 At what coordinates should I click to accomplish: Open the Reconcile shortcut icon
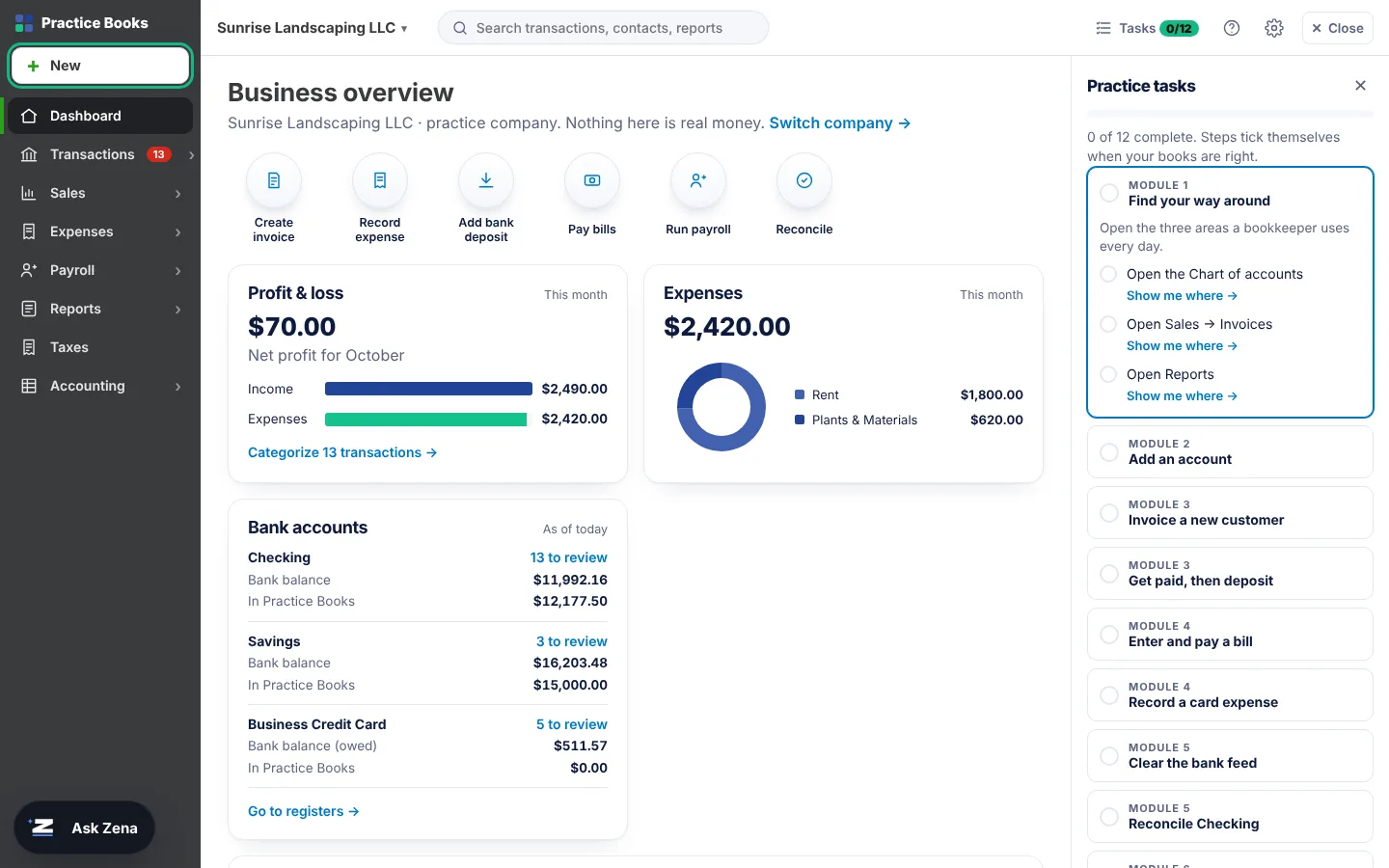pyautogui.click(x=804, y=180)
